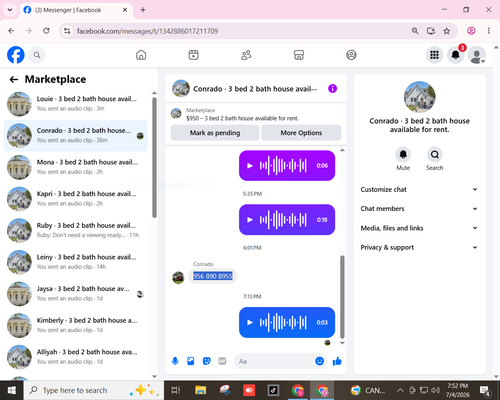
Task: Open the Friends icon in top navigation
Action: (x=246, y=55)
